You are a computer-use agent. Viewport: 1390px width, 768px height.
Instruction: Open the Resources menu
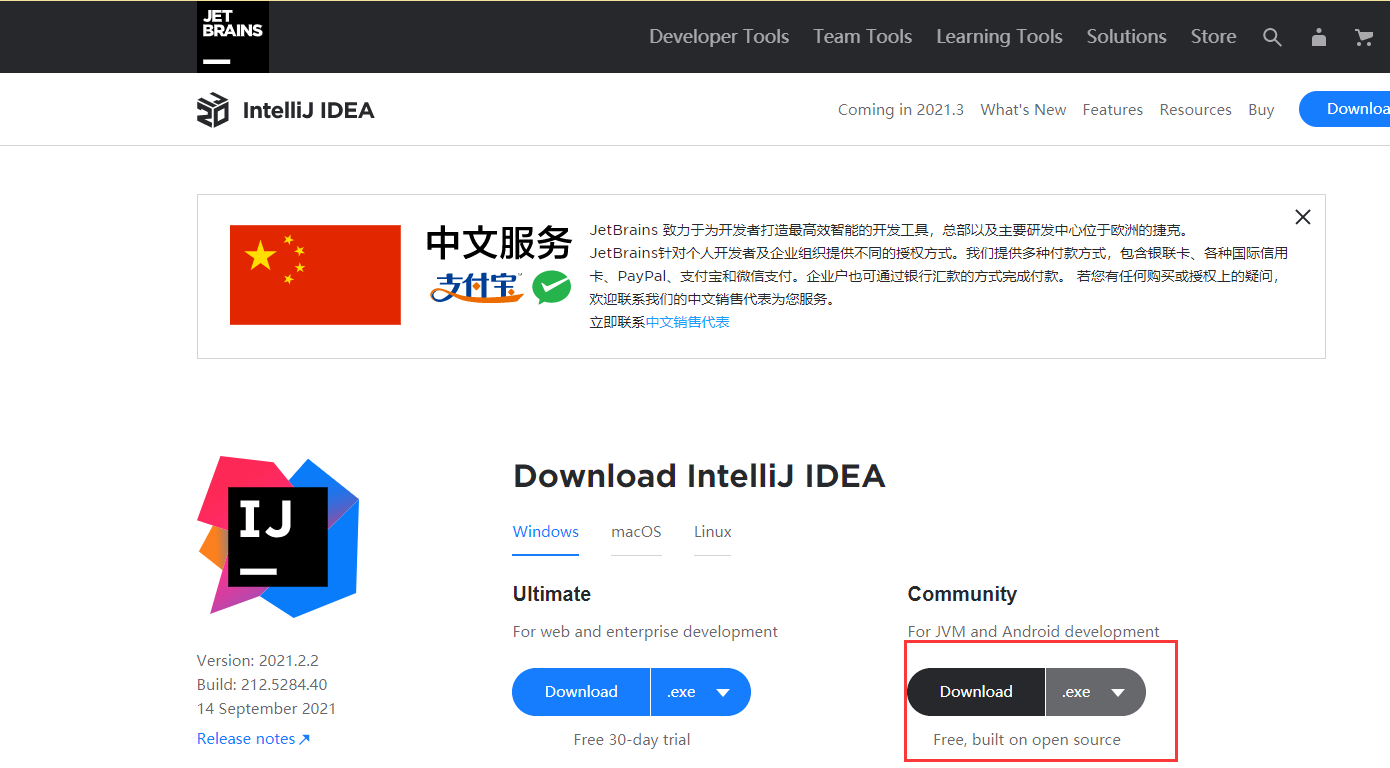(1195, 110)
